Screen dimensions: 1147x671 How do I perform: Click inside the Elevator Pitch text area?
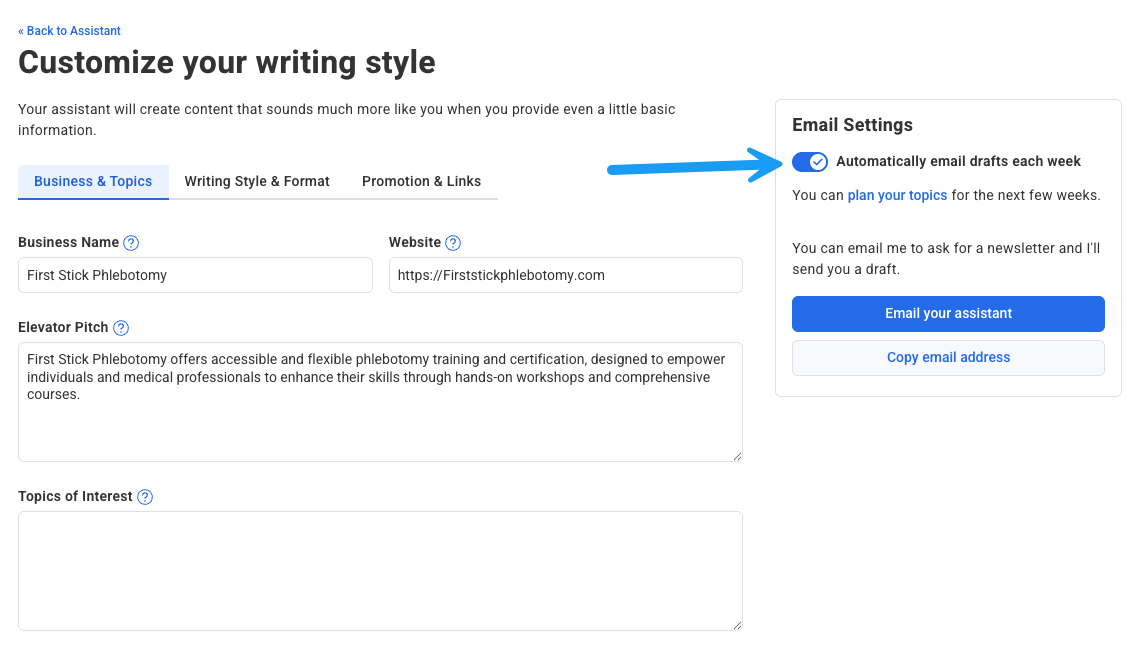coord(380,420)
